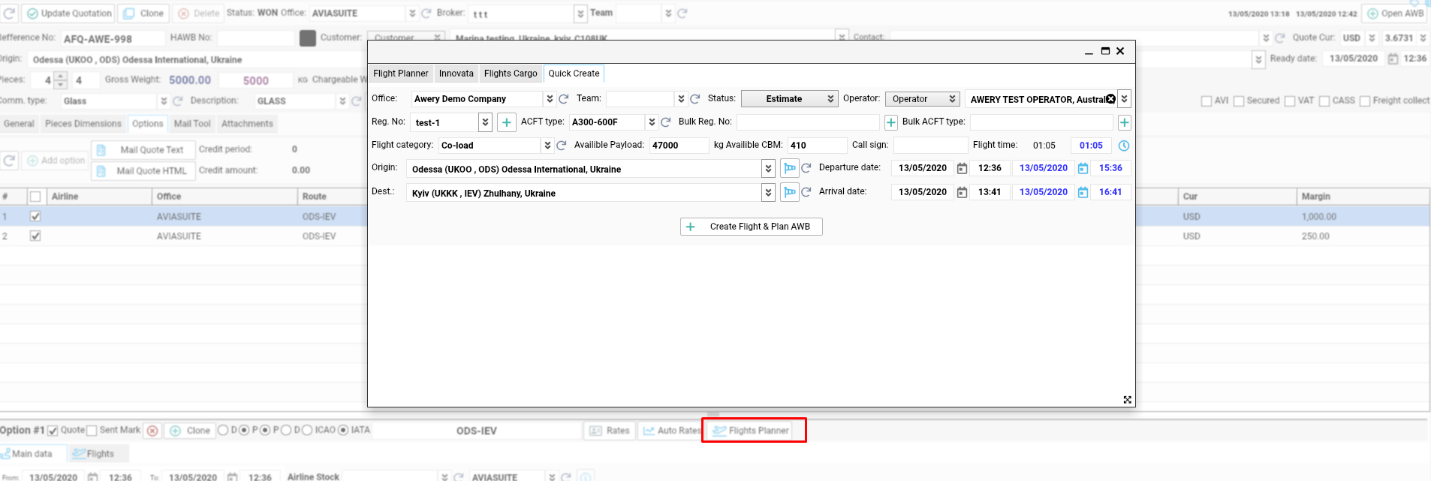The width and height of the screenshot is (1431, 481).
Task: Toggle checkbox in options row 2
Action: tap(36, 236)
